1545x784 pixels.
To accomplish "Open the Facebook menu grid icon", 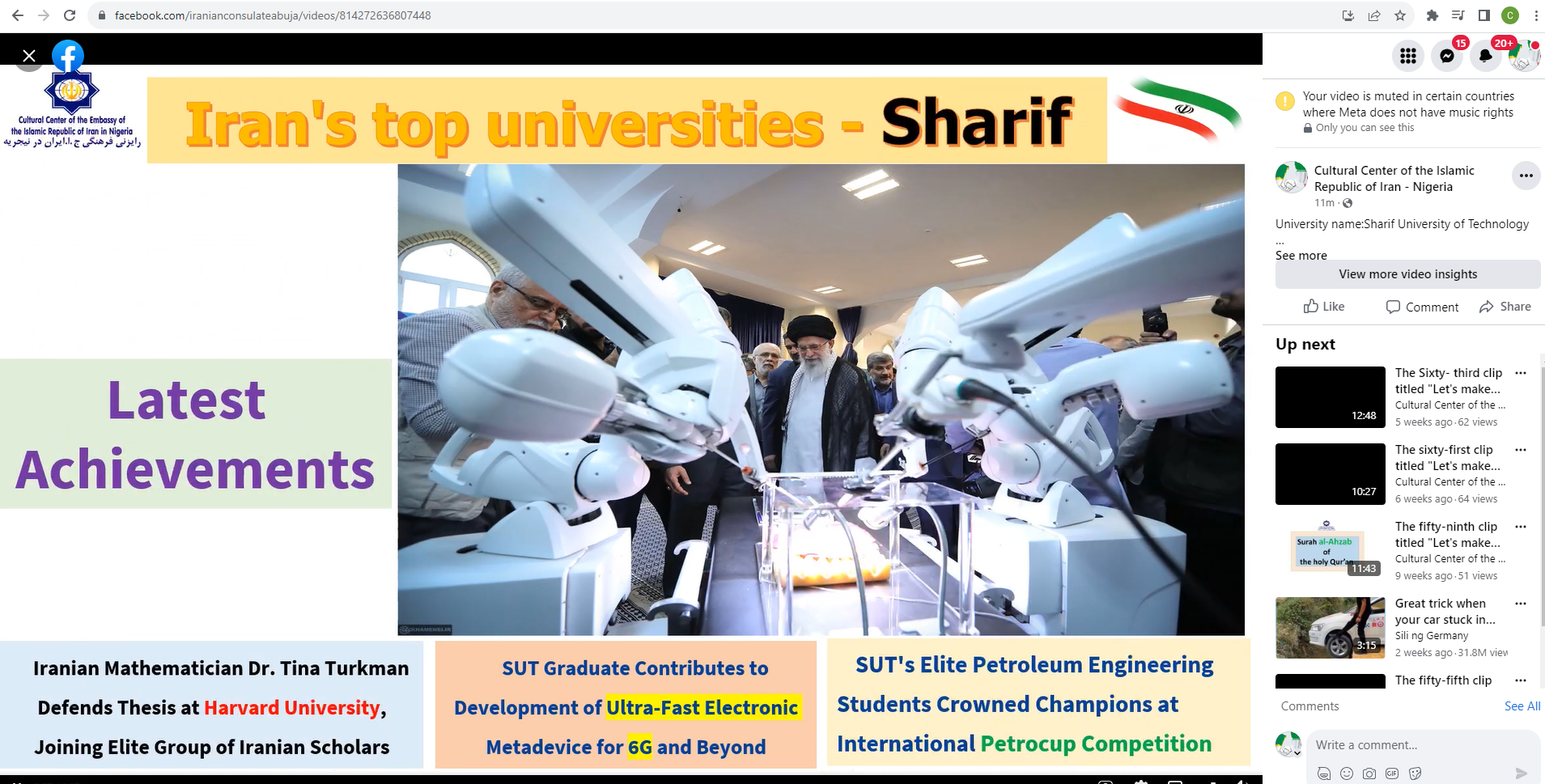I will pyautogui.click(x=1408, y=56).
